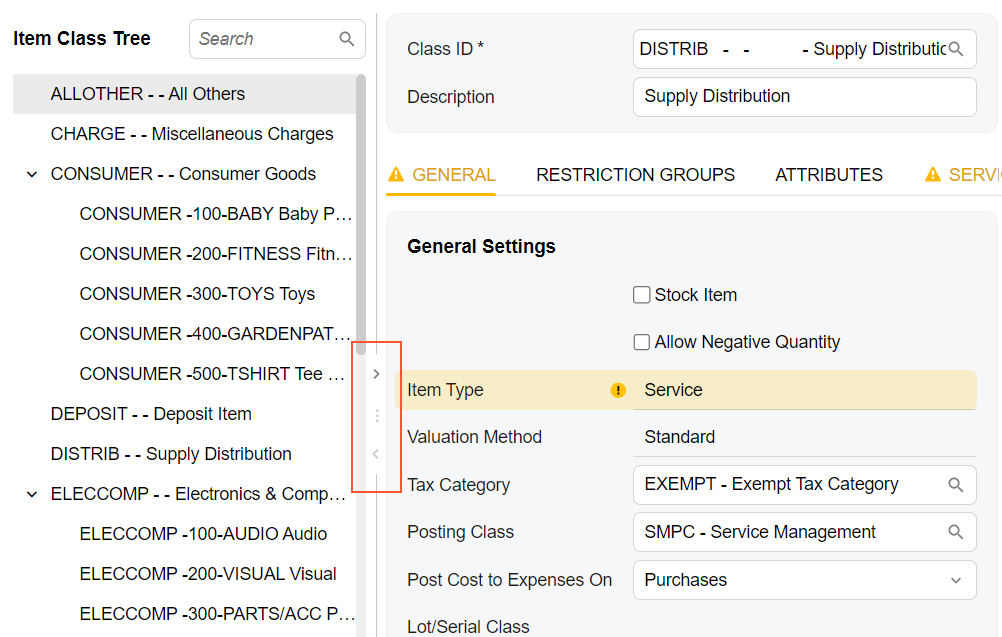Collapse the ELECCOMP Electronics node

point(32,494)
